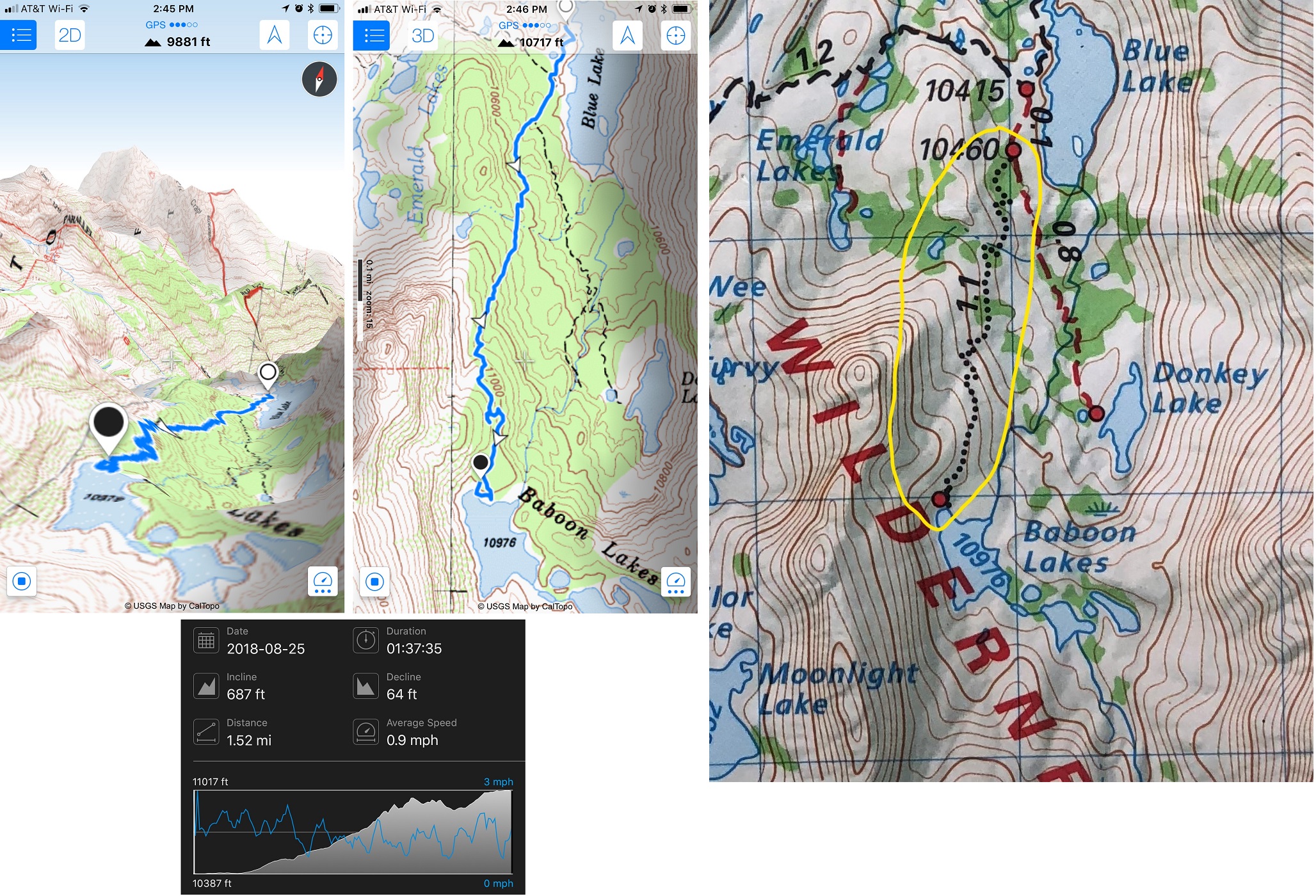Open the list menu in the middle phone screen
1316x896 pixels.
tap(371, 35)
